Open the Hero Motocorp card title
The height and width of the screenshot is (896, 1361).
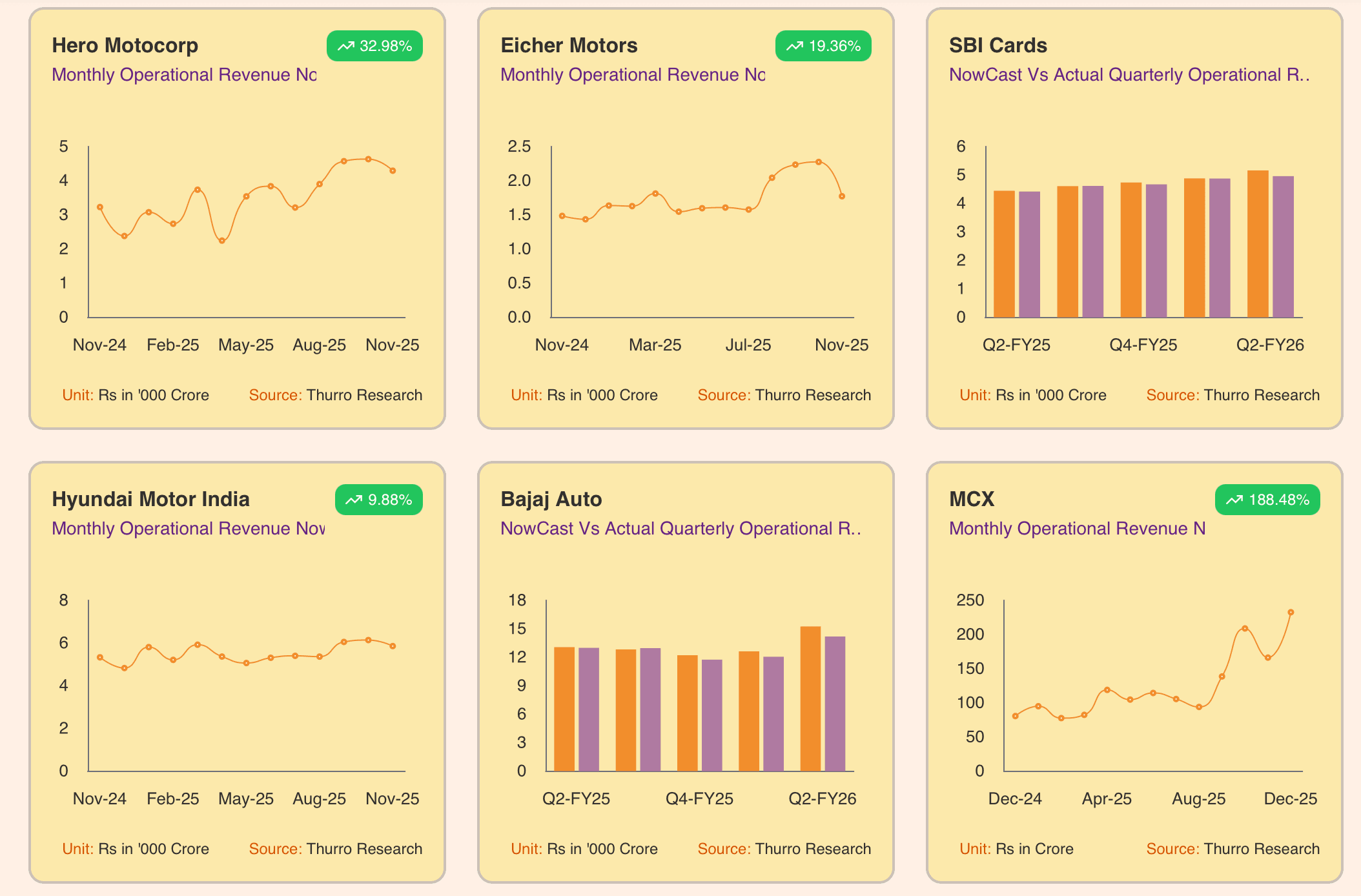point(125,46)
